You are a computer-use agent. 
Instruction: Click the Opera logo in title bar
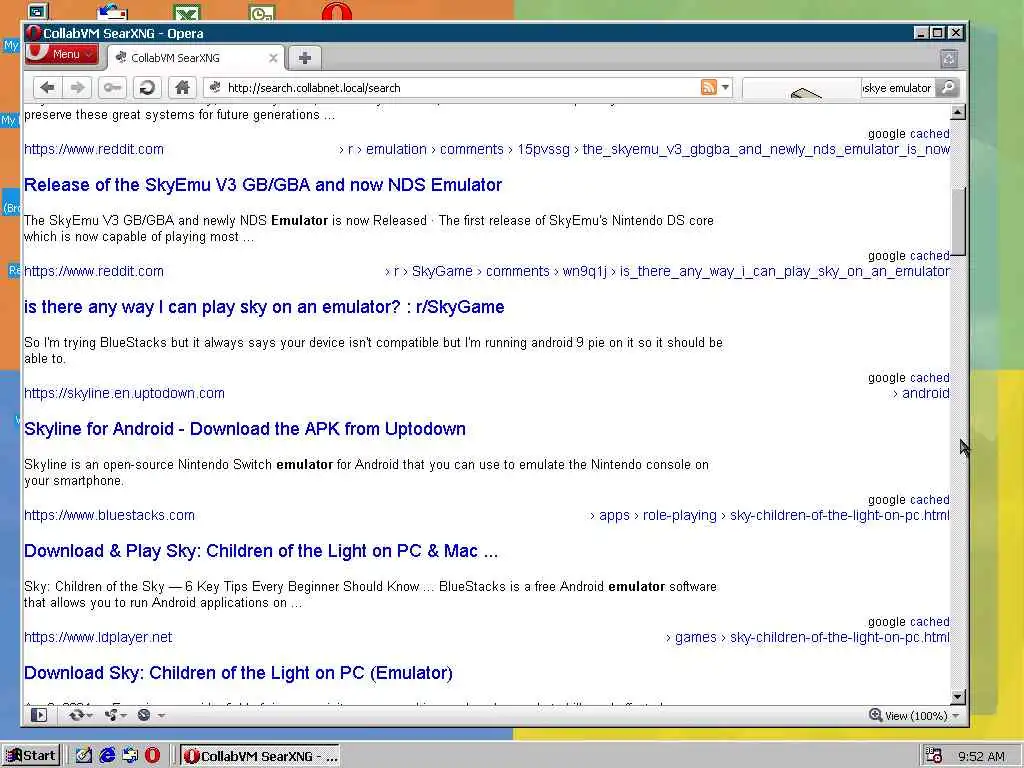click(33, 33)
